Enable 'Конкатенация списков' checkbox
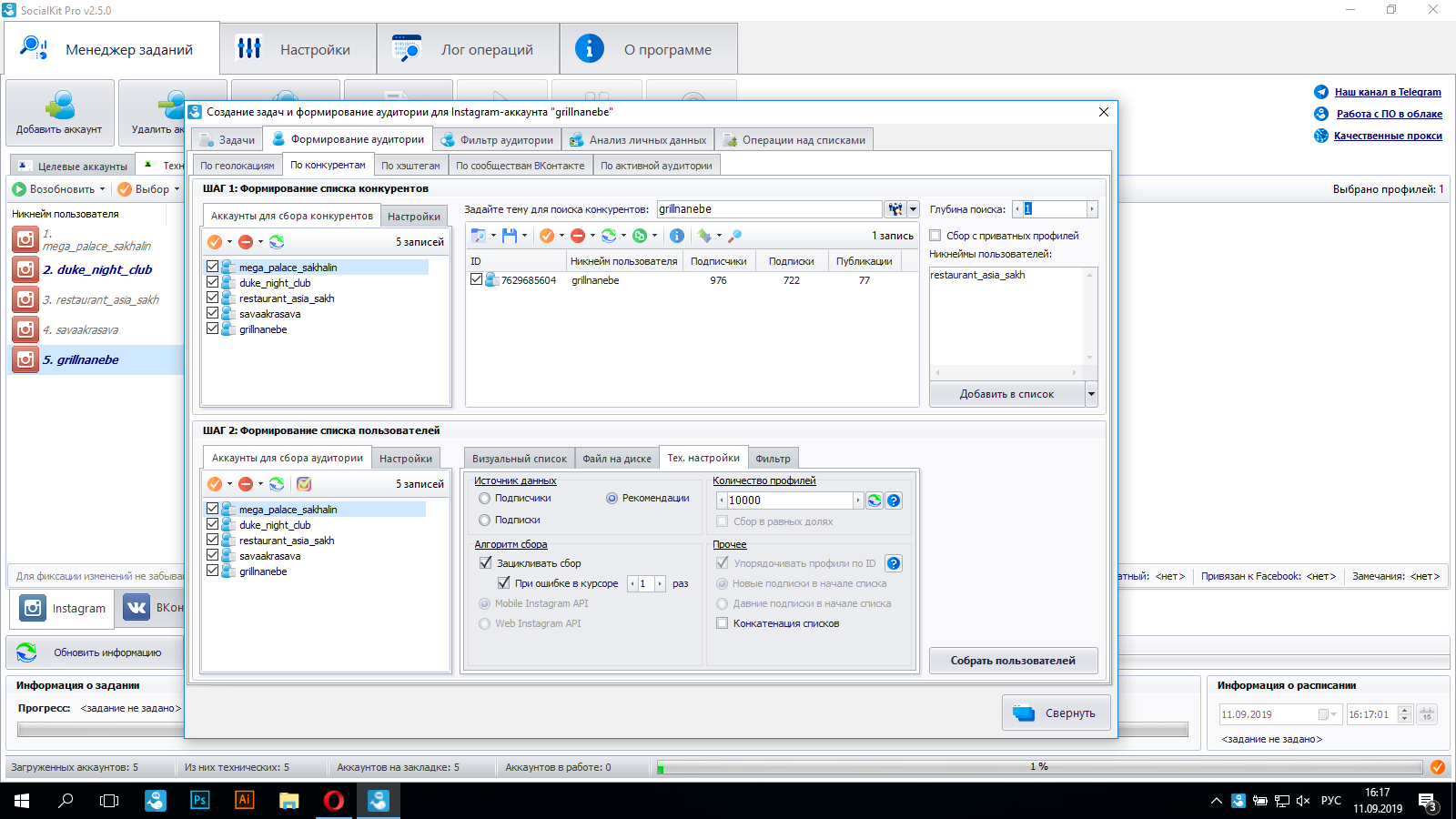 tap(723, 623)
